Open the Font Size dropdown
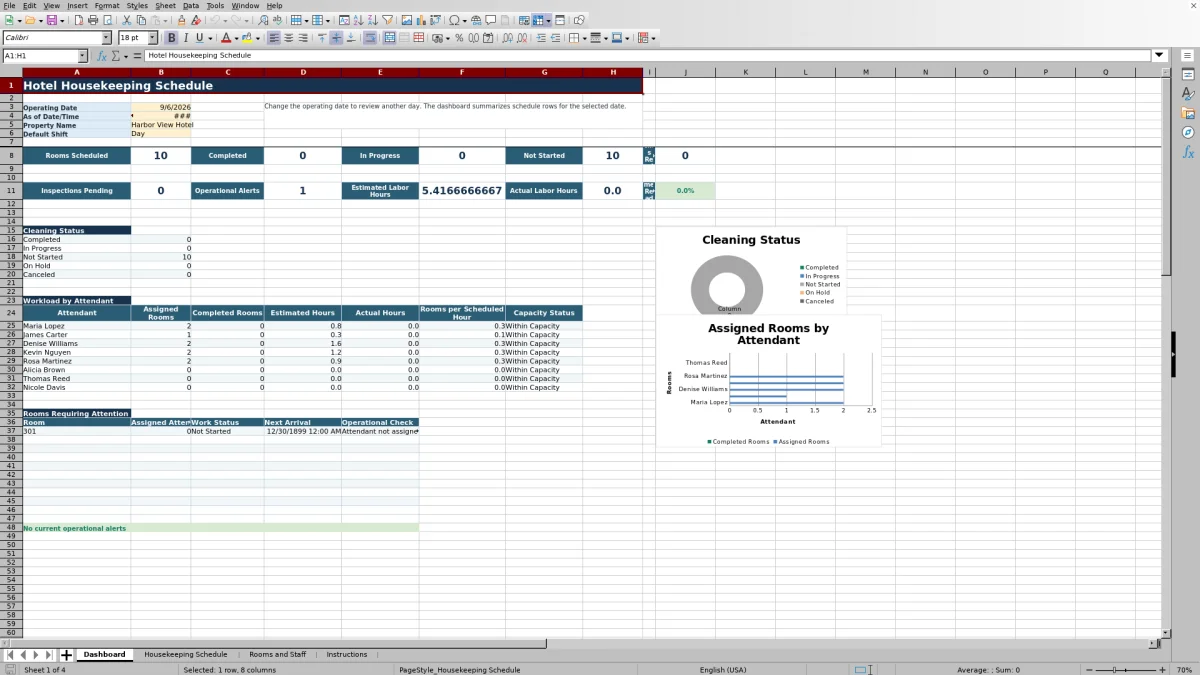Viewport: 1200px width, 675px height. coord(152,38)
